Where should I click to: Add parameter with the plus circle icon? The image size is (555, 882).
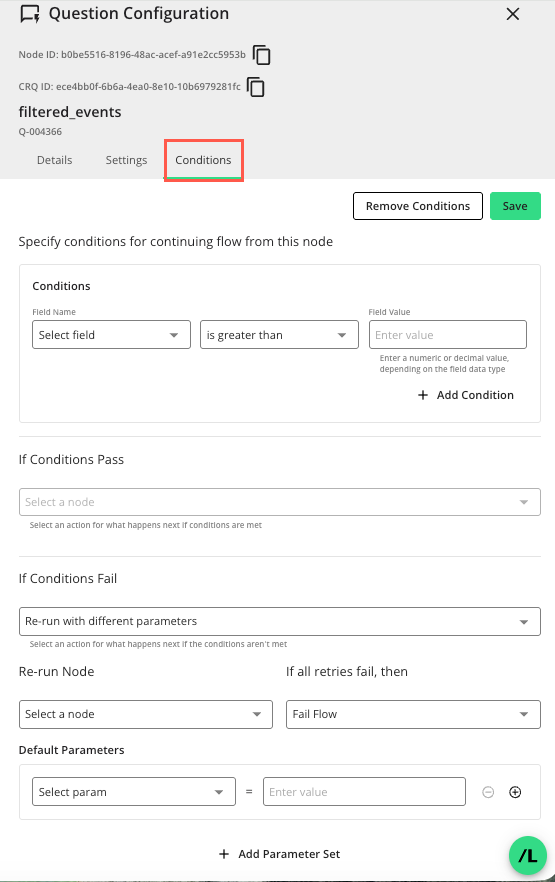coord(515,792)
